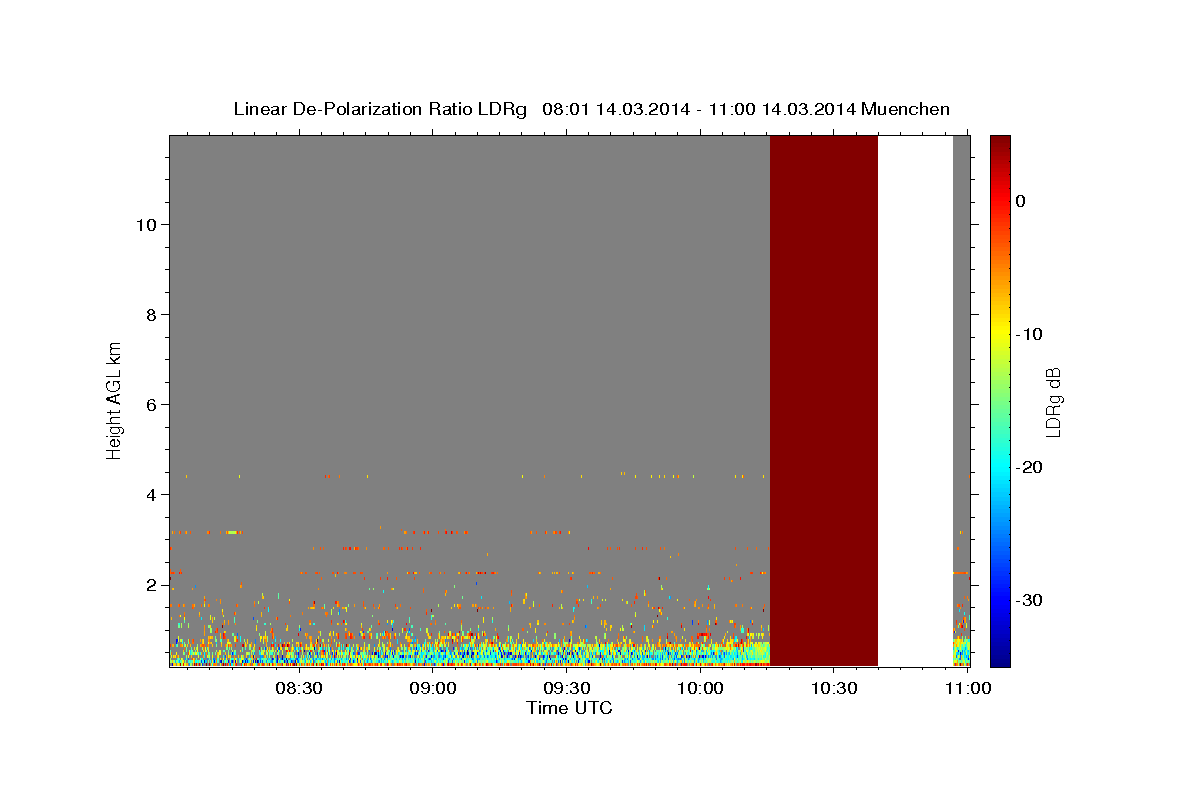
Task: Click the plot title 'Linear De-Polarization Ratio LDRg'
Action: 379,109
